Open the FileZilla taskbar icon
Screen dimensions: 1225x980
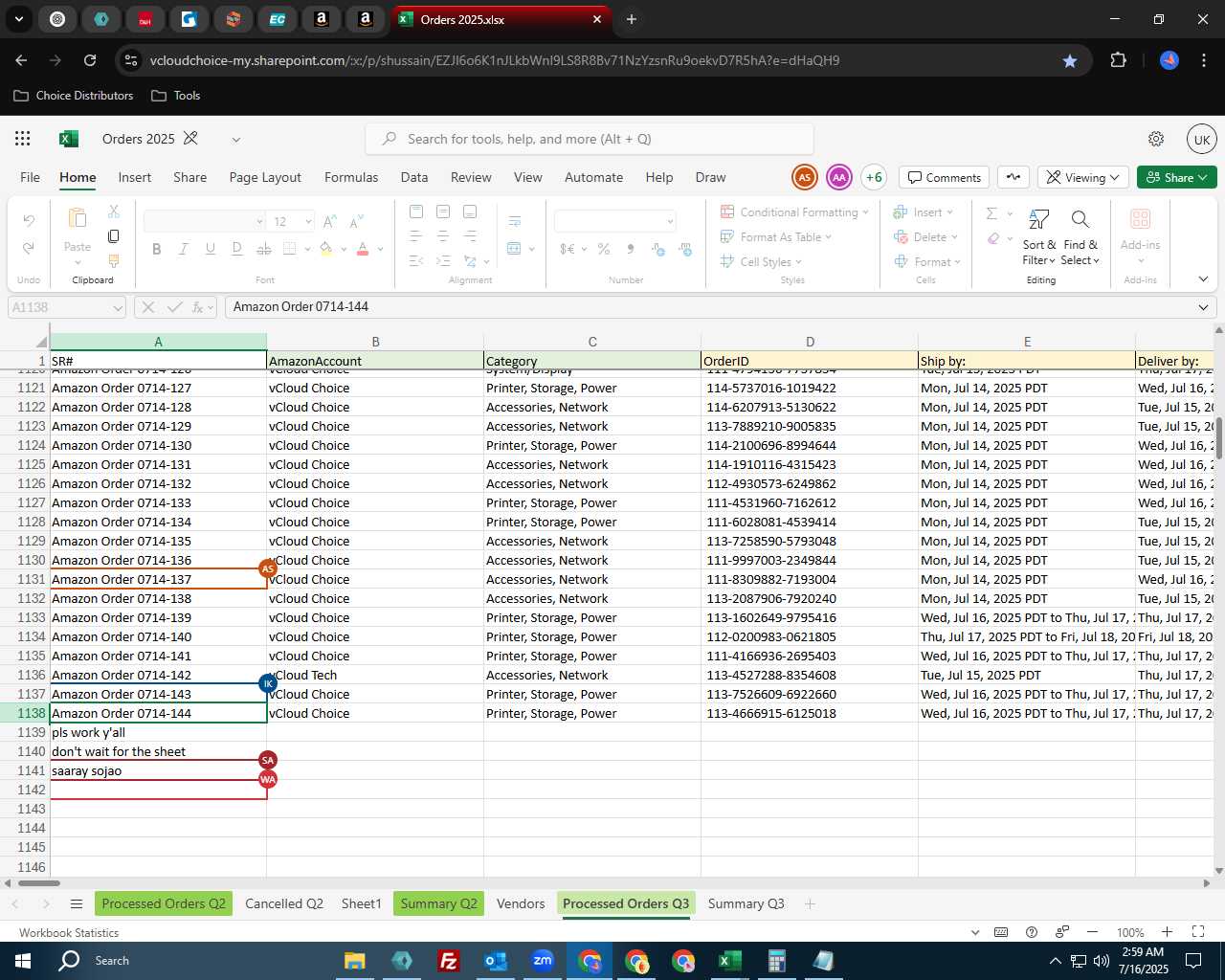[448, 961]
